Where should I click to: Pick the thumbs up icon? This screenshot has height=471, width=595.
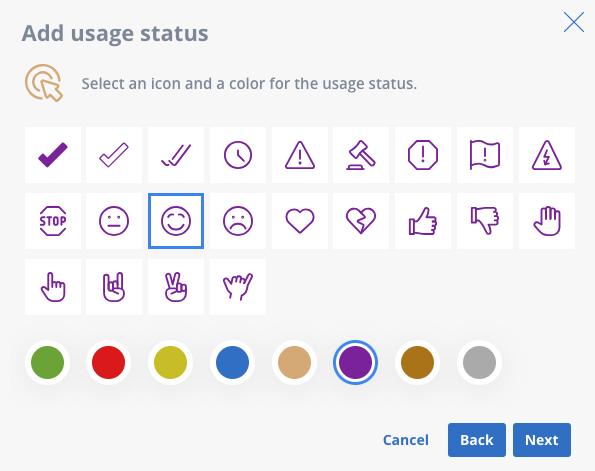point(423,221)
